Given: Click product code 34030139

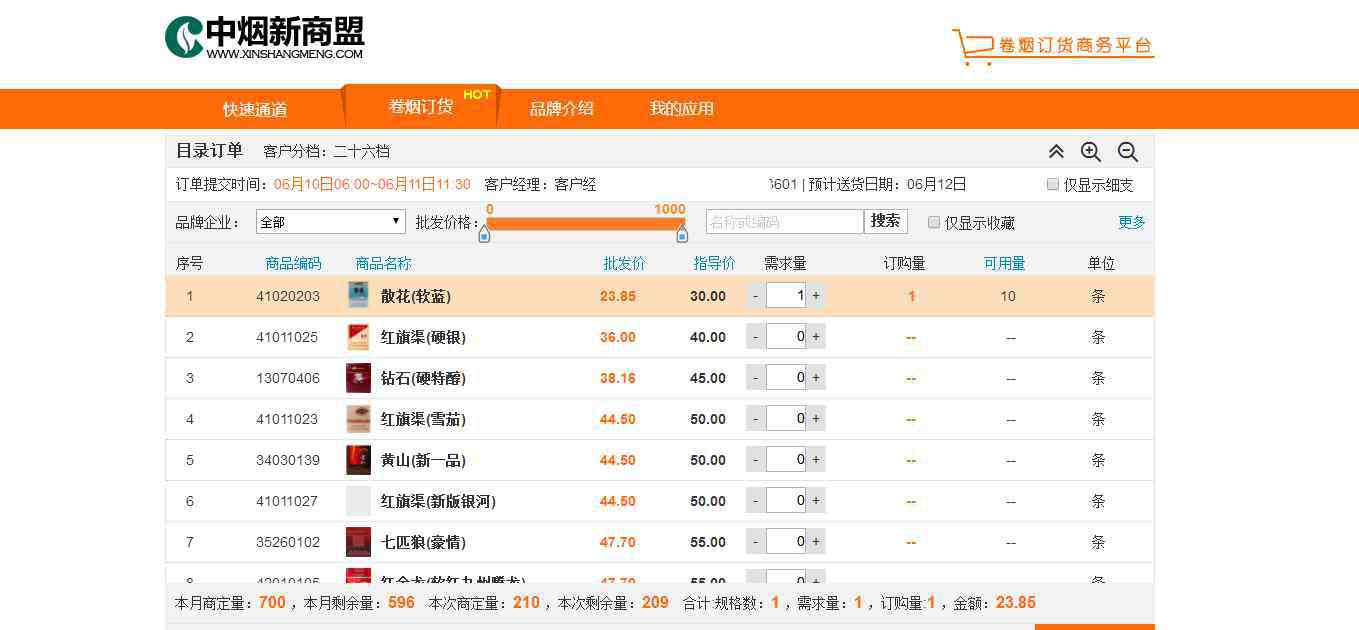Looking at the screenshot, I should [x=288, y=460].
